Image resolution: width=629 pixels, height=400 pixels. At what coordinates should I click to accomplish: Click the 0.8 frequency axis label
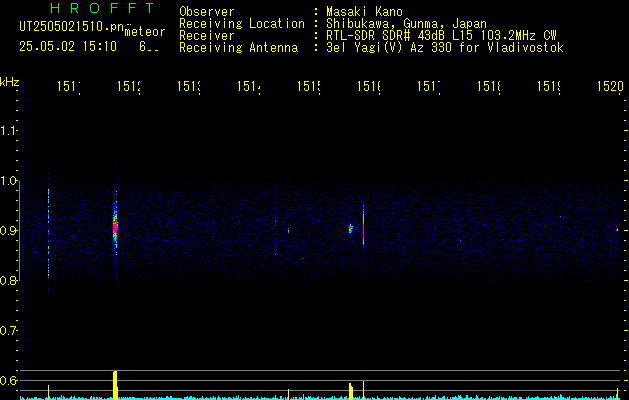point(8,280)
